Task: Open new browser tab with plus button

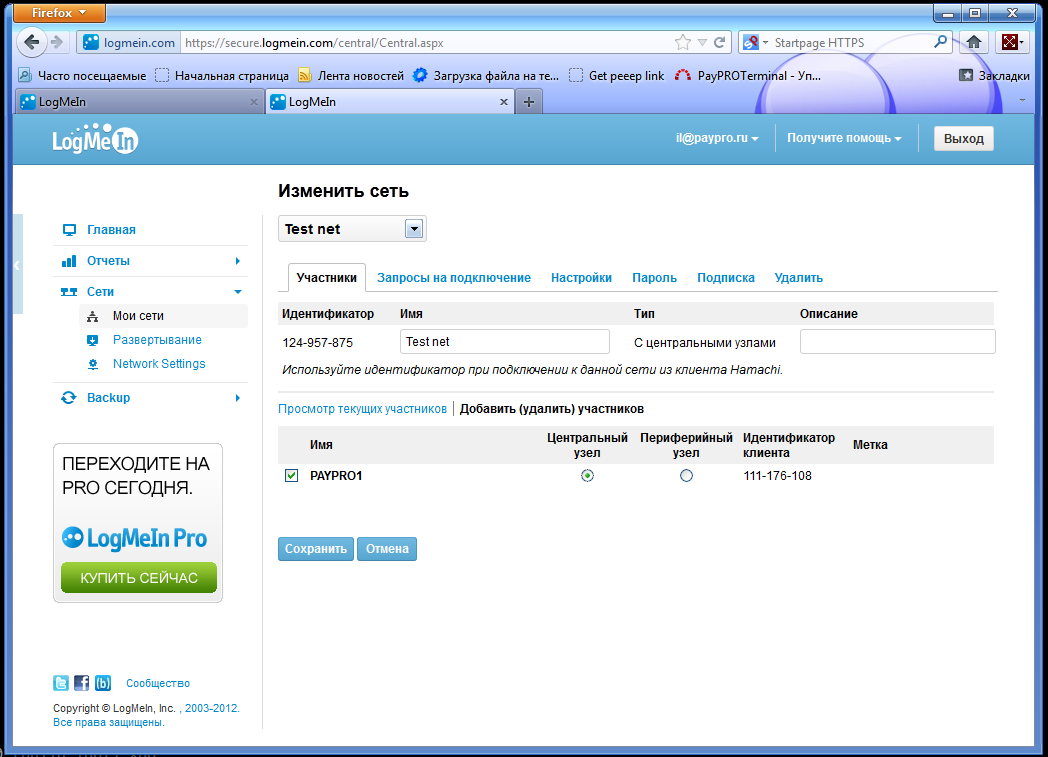Action: pos(529,101)
